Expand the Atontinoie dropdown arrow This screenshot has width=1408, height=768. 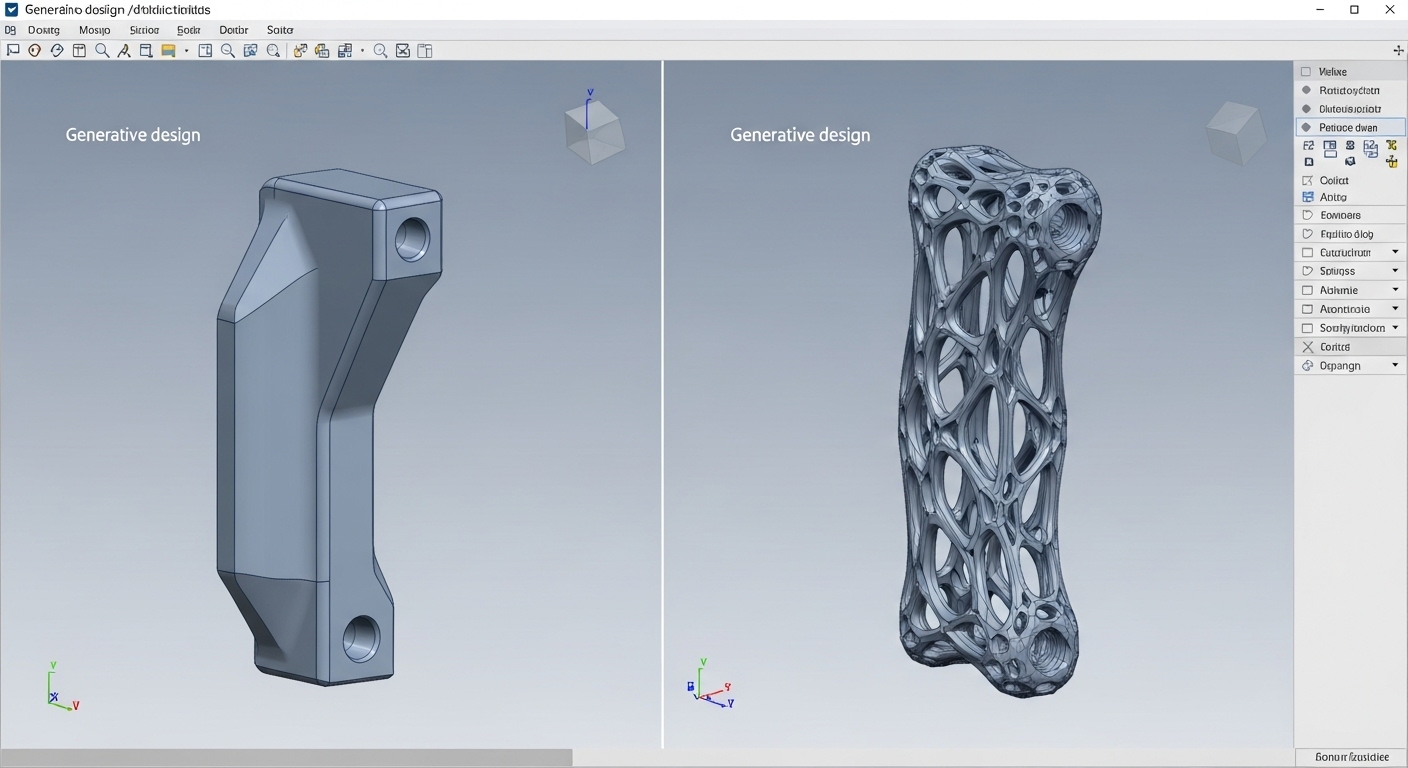click(1395, 308)
